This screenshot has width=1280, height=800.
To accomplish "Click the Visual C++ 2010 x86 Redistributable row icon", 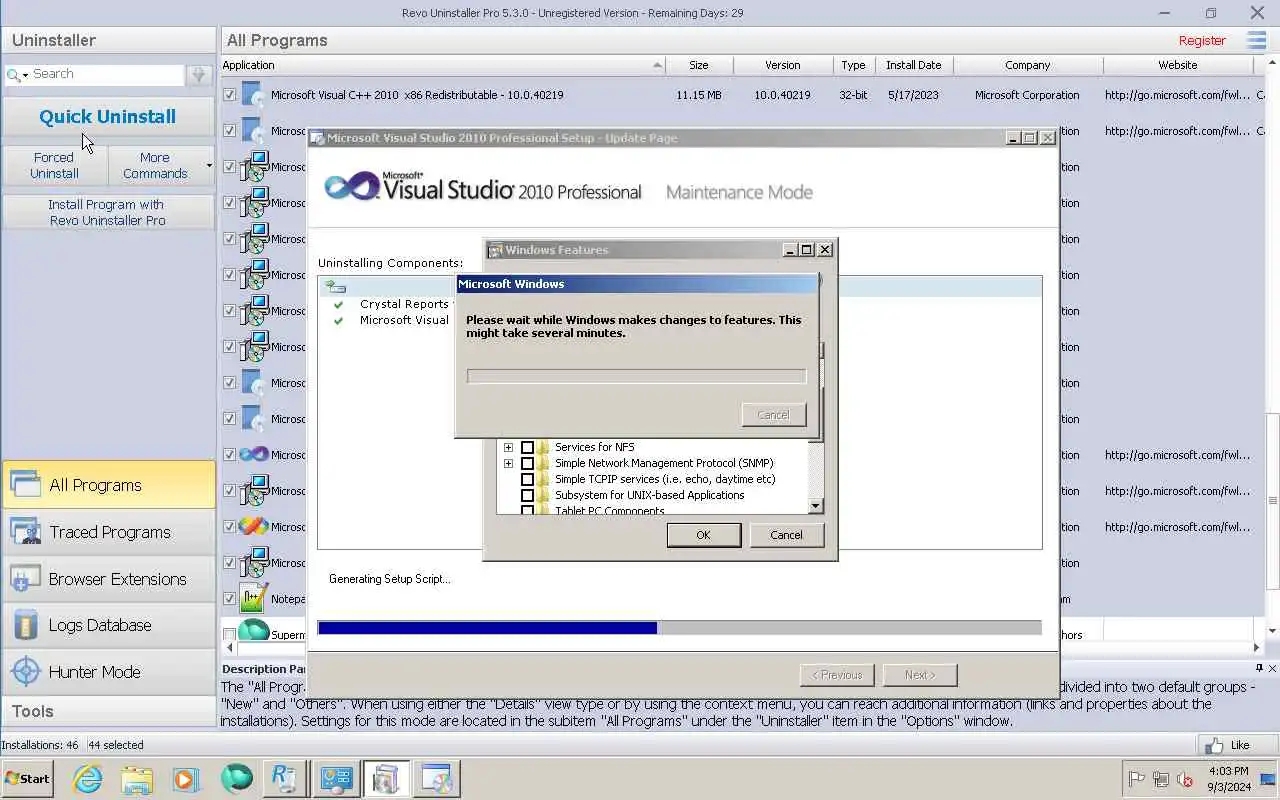I will tap(253, 95).
